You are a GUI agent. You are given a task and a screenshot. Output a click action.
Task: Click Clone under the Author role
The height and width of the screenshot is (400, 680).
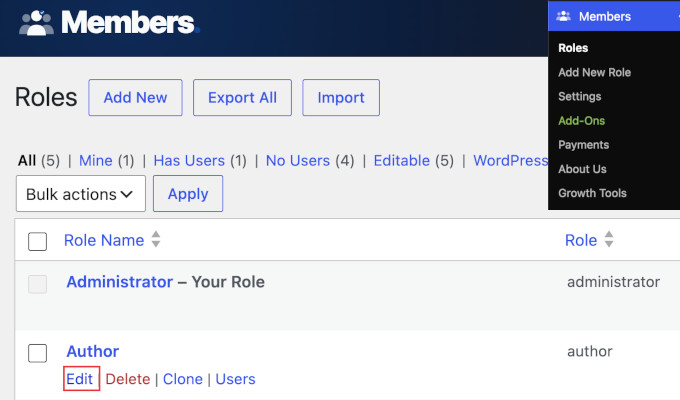pos(183,379)
